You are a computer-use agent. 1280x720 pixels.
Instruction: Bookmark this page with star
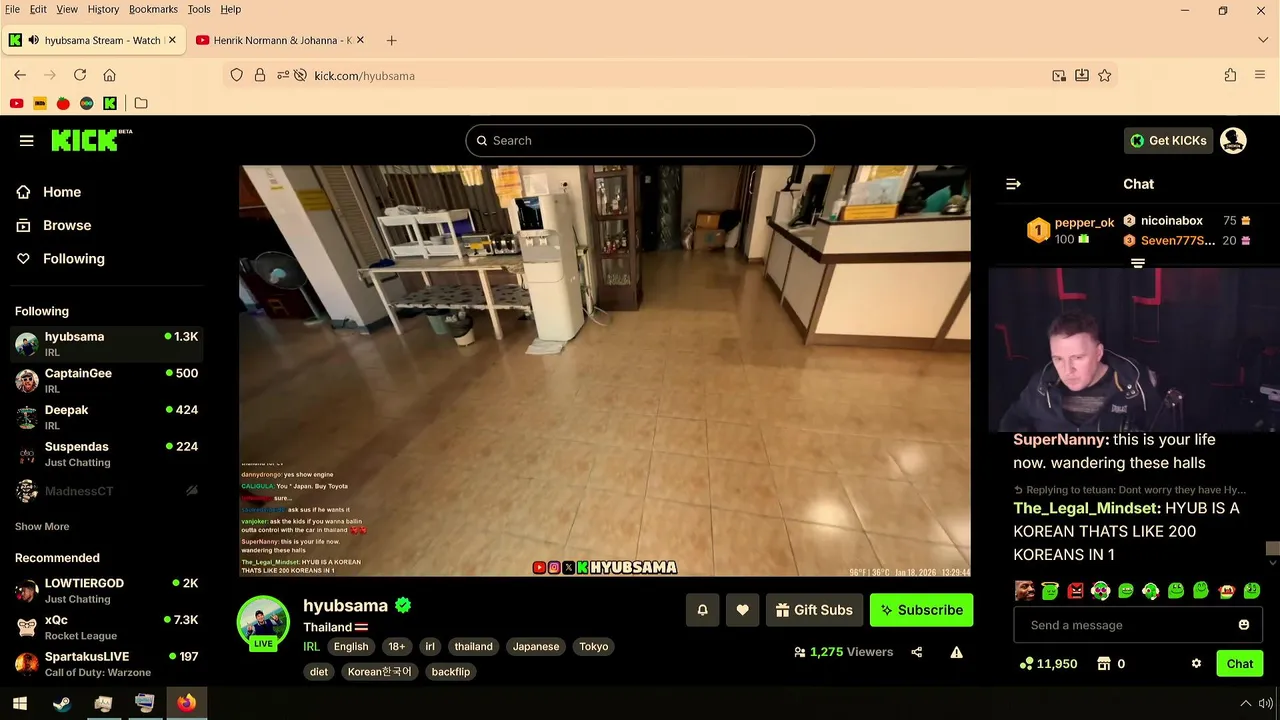coord(1105,75)
